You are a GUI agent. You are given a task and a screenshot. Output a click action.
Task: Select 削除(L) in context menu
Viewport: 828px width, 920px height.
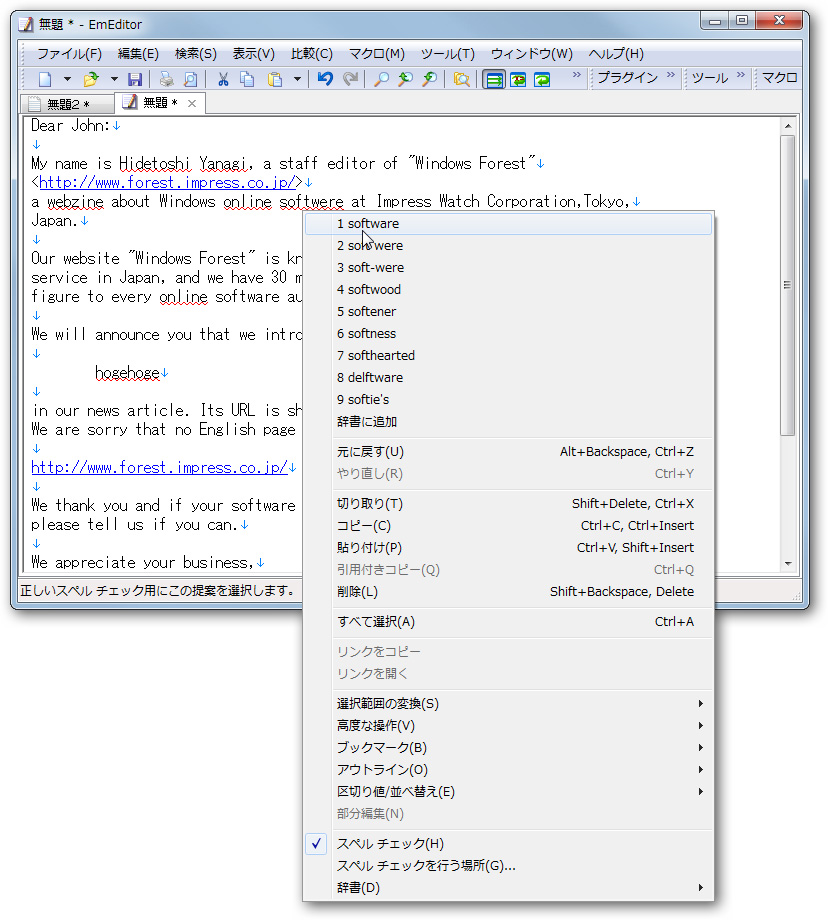508,592
